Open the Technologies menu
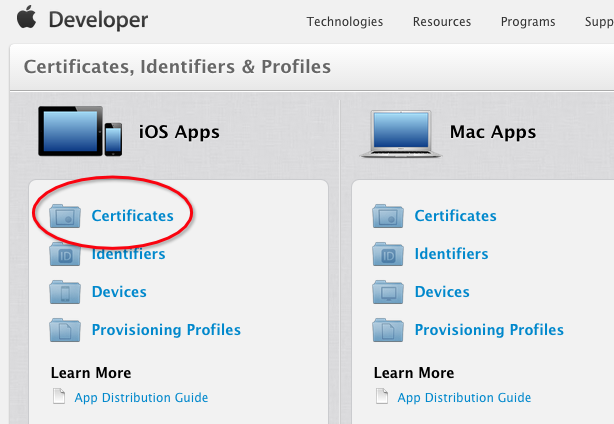614x424 pixels. [x=344, y=22]
